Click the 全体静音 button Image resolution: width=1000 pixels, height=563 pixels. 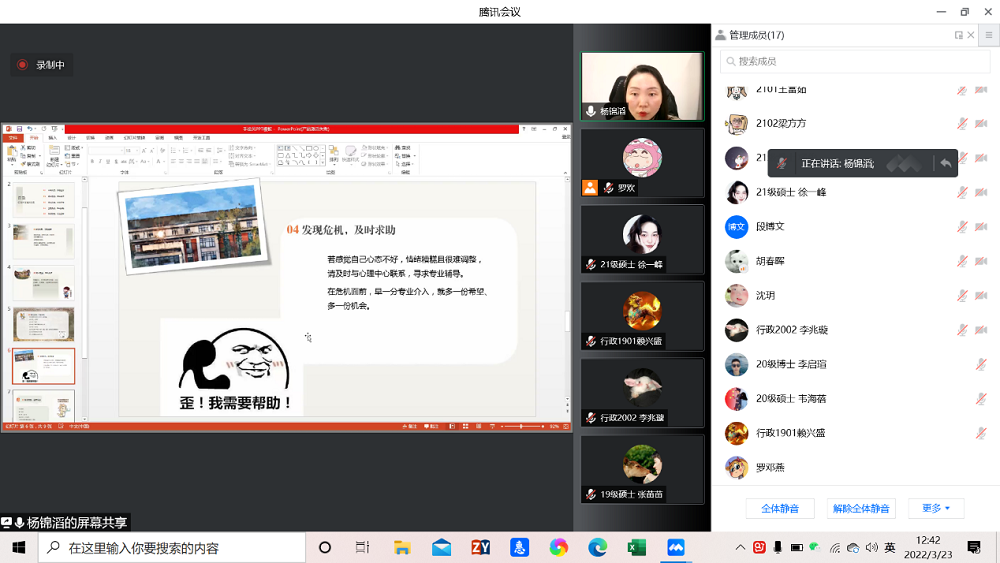point(780,508)
